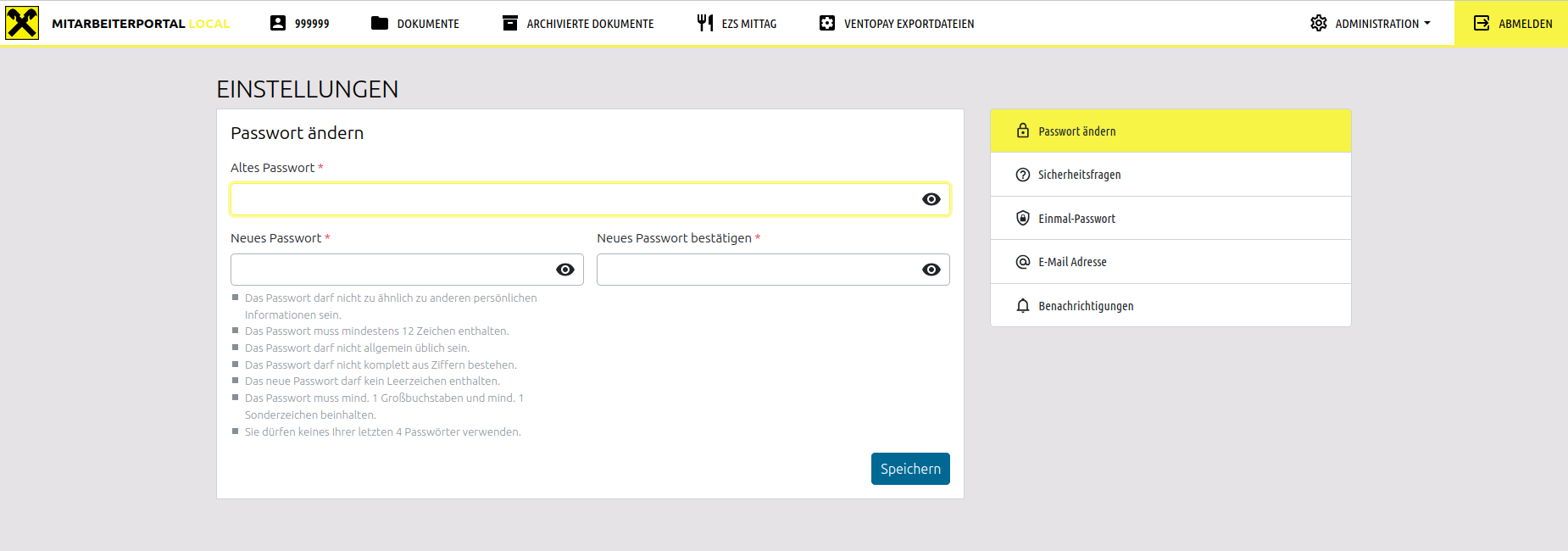Focus the Altes Passwort input field
Image resolution: width=1568 pixels, height=551 pixels.
572,199
